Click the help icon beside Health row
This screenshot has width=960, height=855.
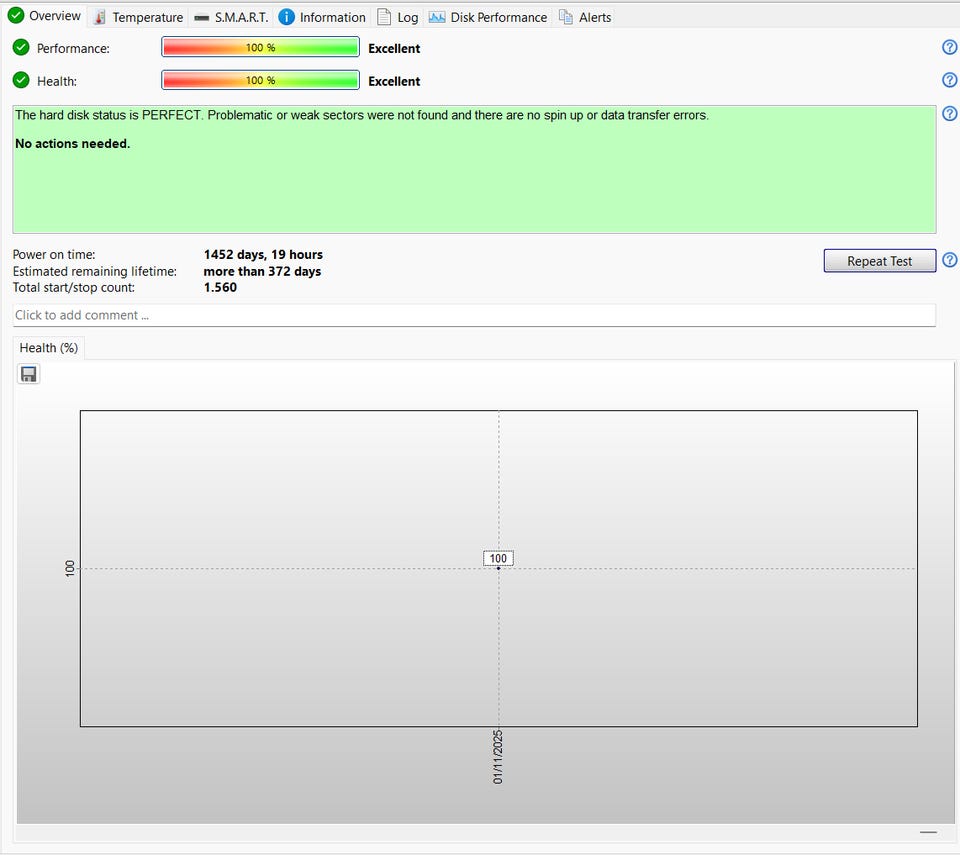click(949, 81)
